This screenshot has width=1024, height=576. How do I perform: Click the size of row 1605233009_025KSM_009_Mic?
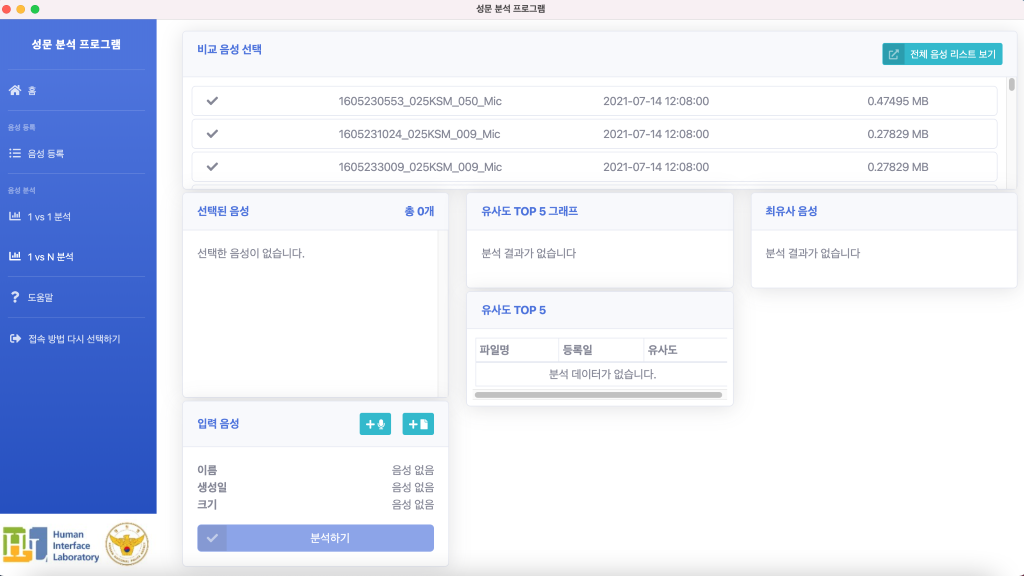(898, 167)
